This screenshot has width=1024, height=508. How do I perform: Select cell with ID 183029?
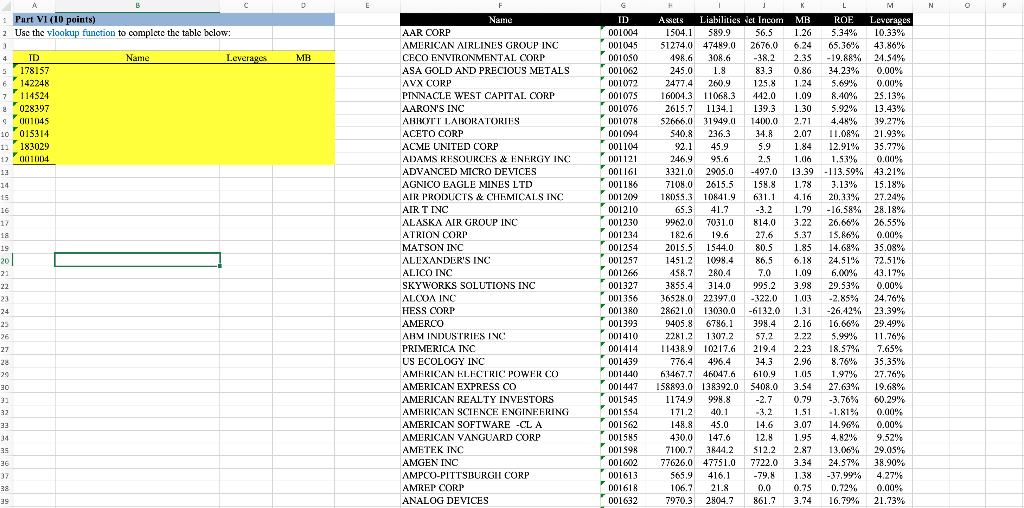[34, 147]
